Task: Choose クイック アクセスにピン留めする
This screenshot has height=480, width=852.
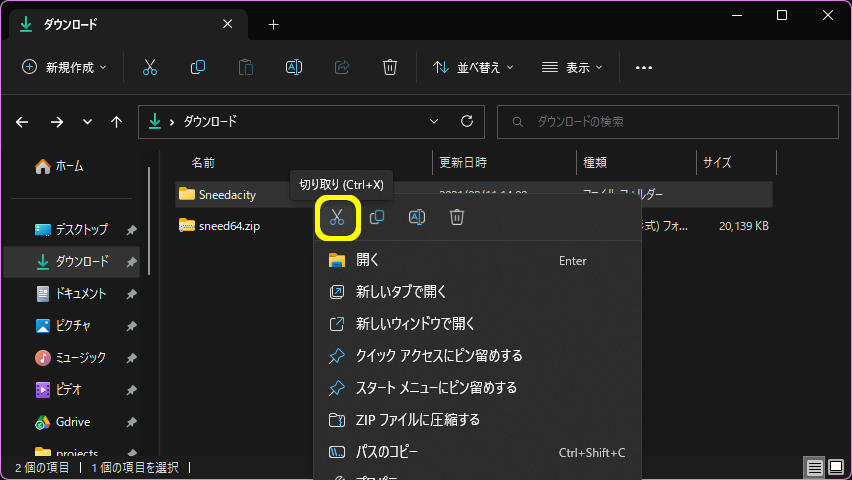Action: point(477,356)
